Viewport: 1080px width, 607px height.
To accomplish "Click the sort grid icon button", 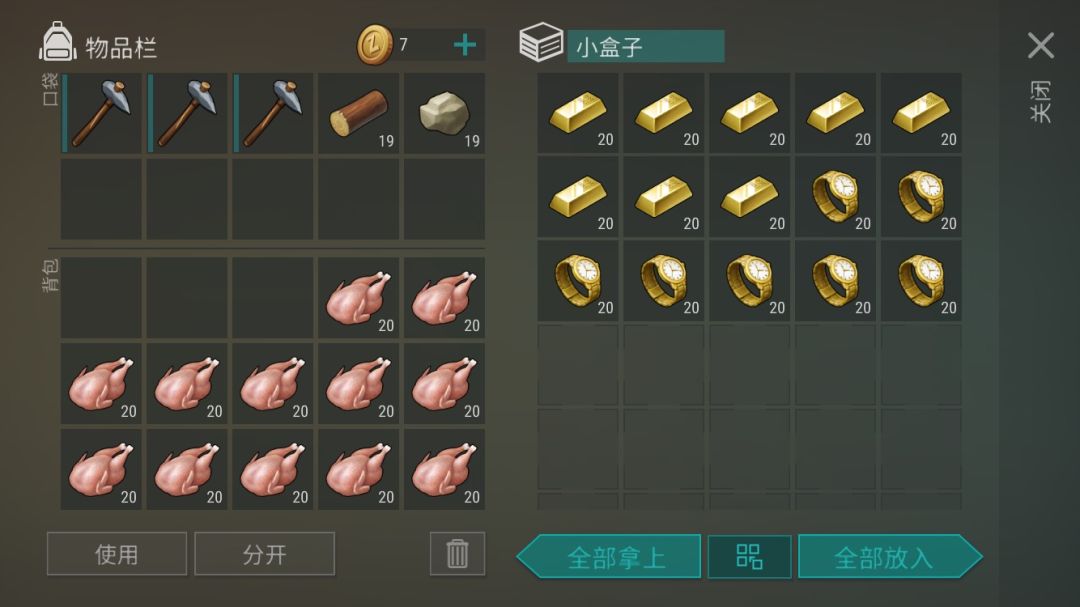I will pos(749,556).
